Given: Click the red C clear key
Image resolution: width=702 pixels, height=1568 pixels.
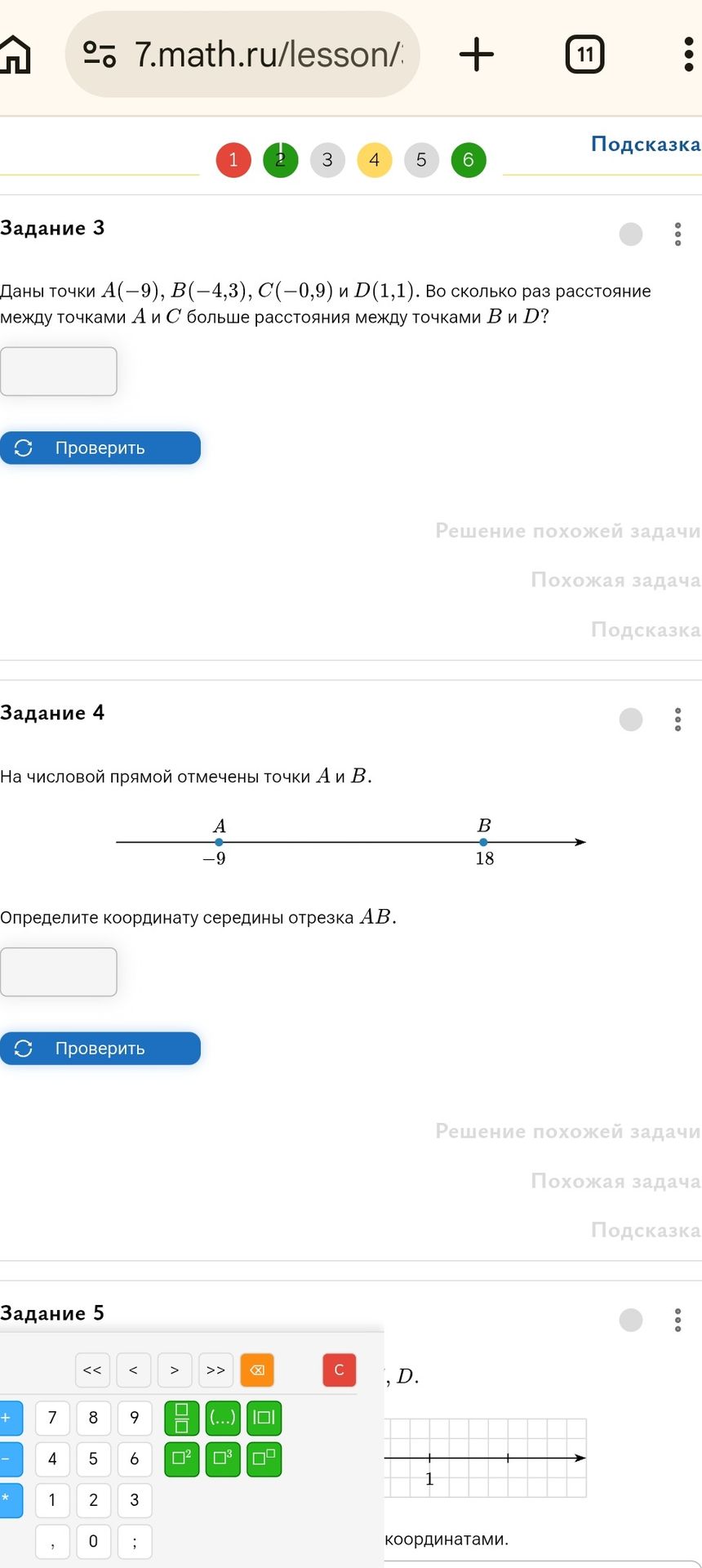Looking at the screenshot, I should point(340,1370).
